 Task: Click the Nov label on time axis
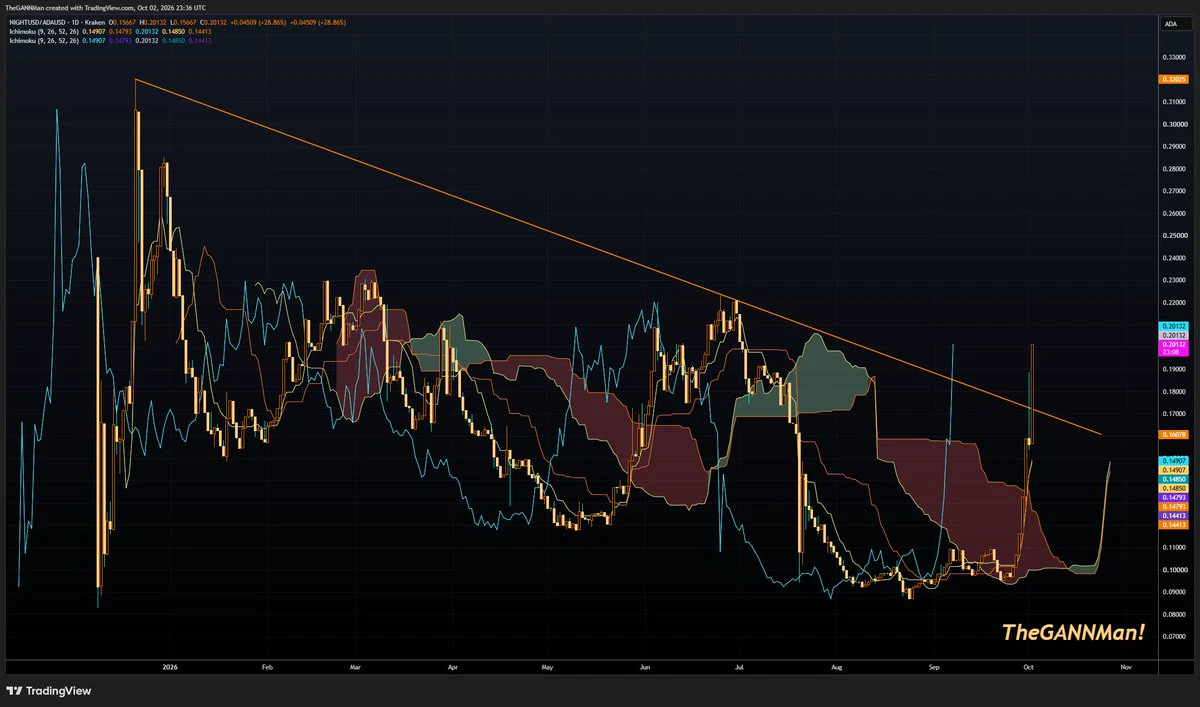point(1126,665)
